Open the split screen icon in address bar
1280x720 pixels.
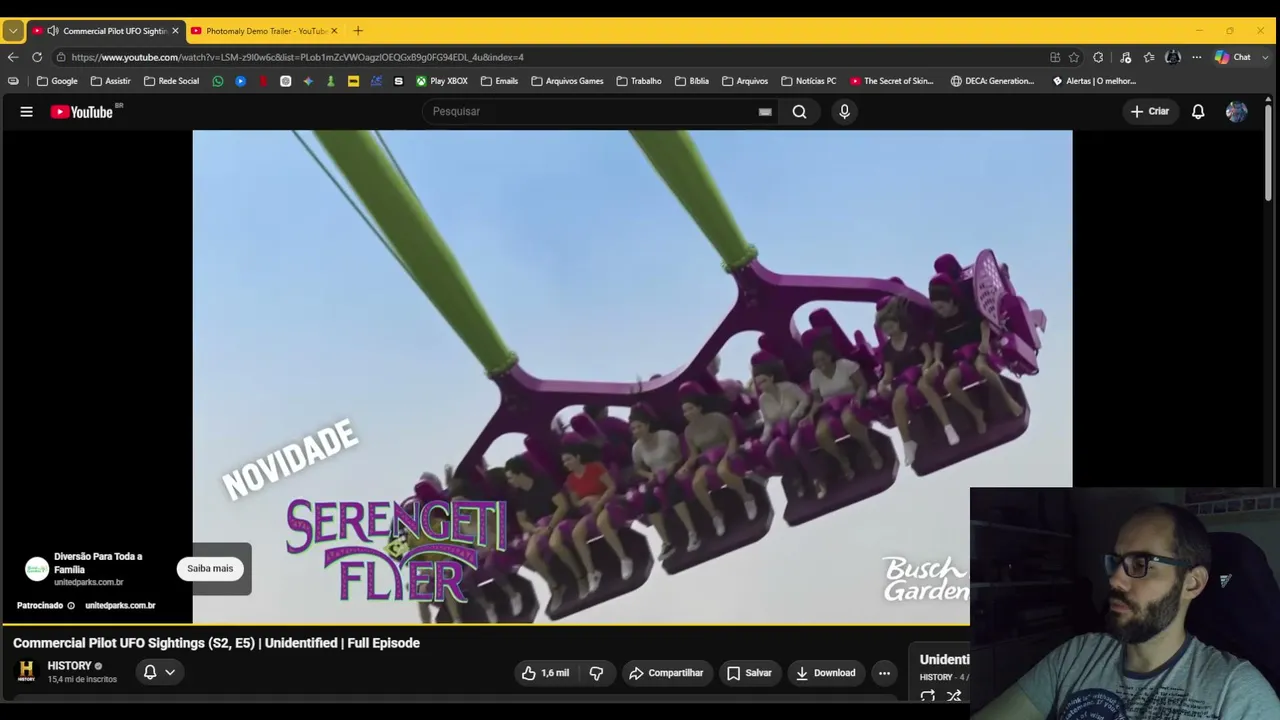(1055, 57)
